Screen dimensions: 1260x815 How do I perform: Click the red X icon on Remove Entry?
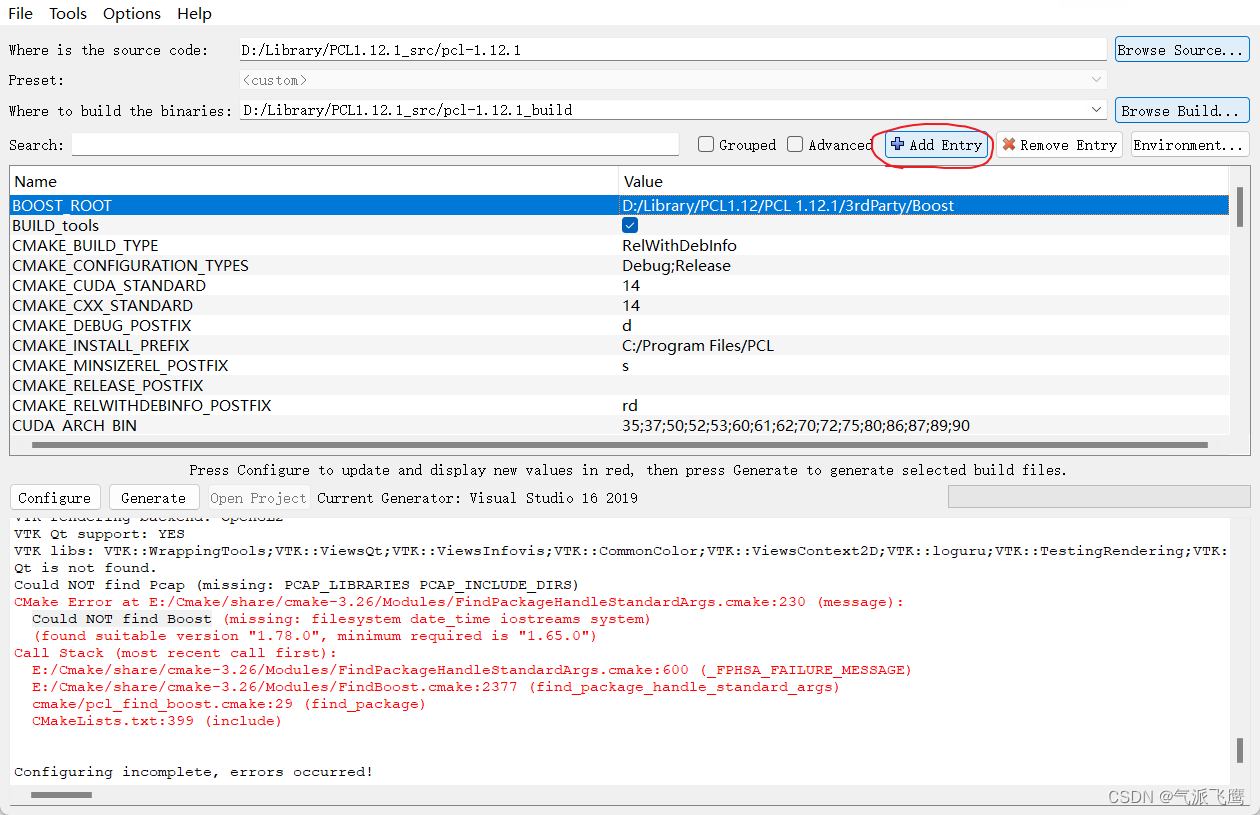(x=1008, y=144)
